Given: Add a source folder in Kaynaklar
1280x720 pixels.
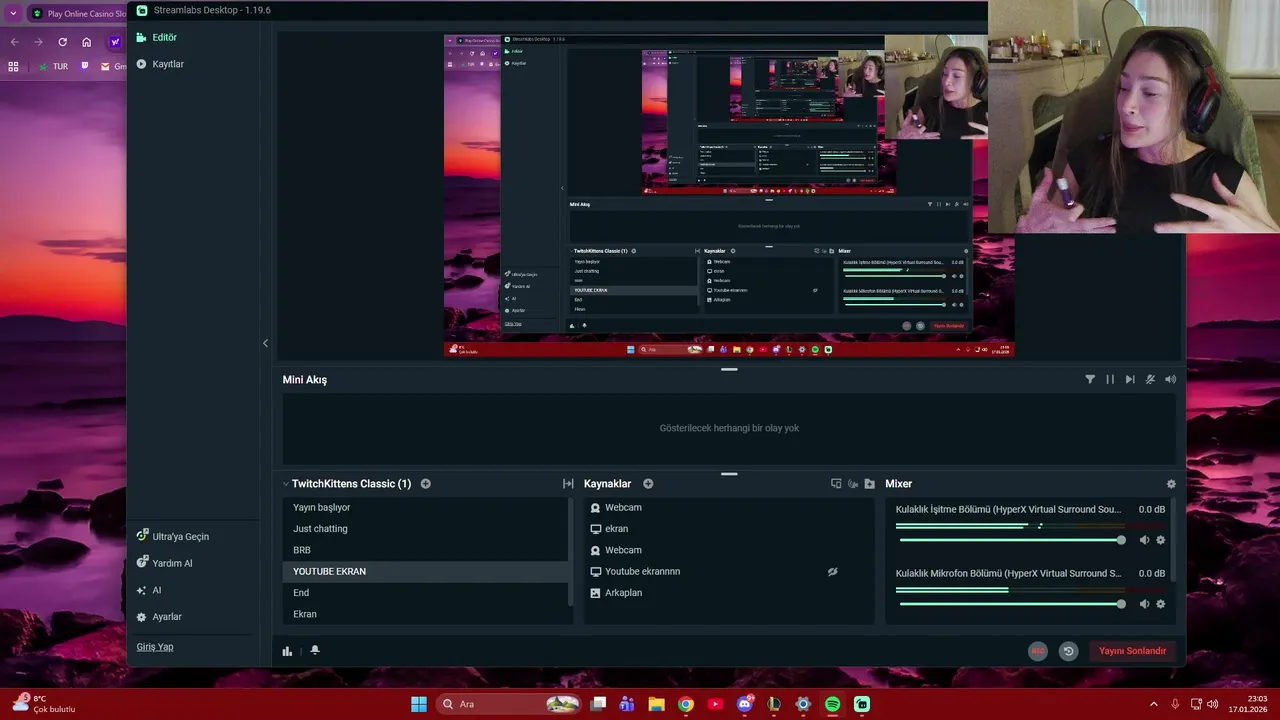Looking at the screenshot, I should coord(869,483).
